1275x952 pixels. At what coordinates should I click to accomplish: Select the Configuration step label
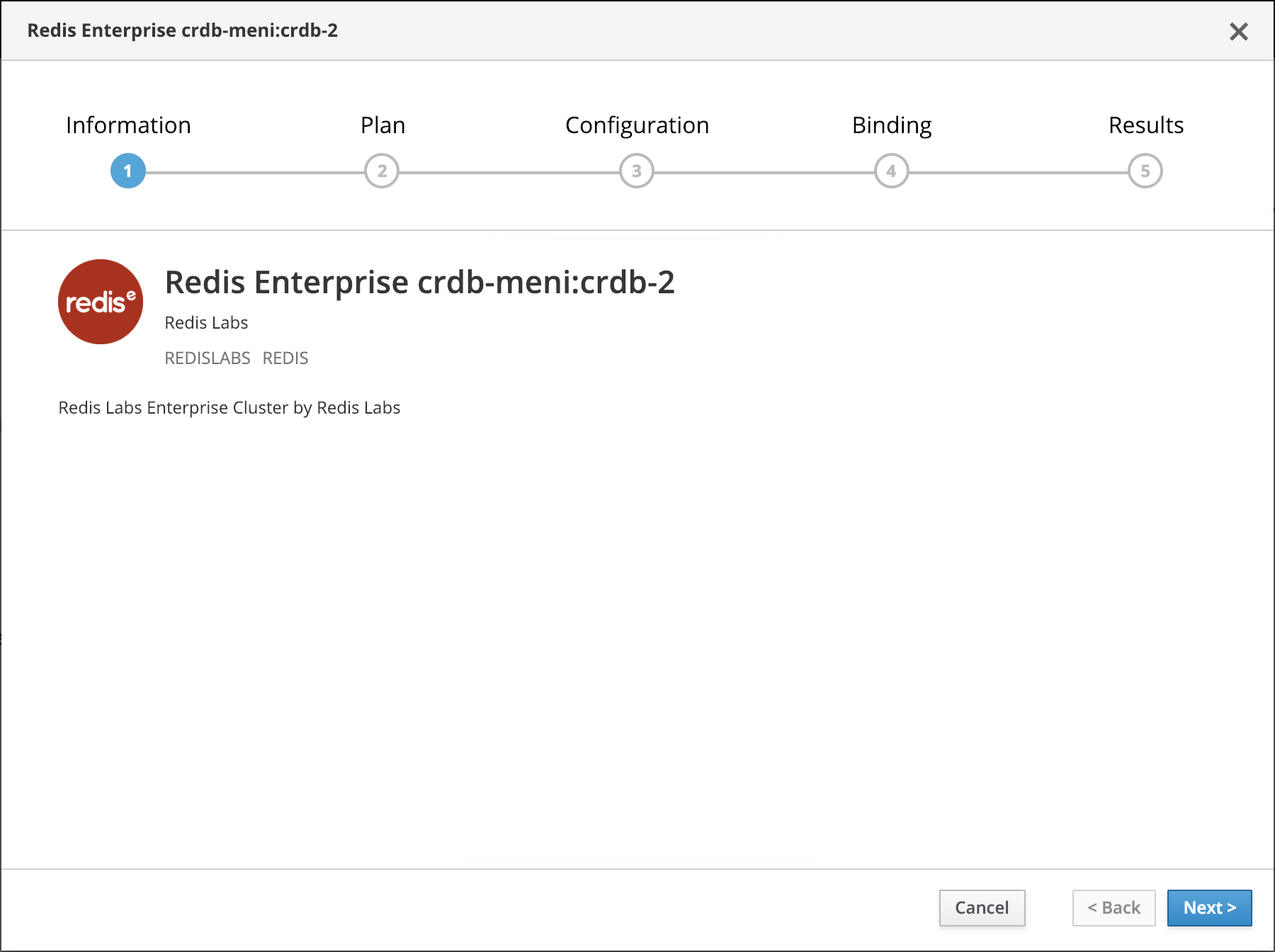click(637, 125)
